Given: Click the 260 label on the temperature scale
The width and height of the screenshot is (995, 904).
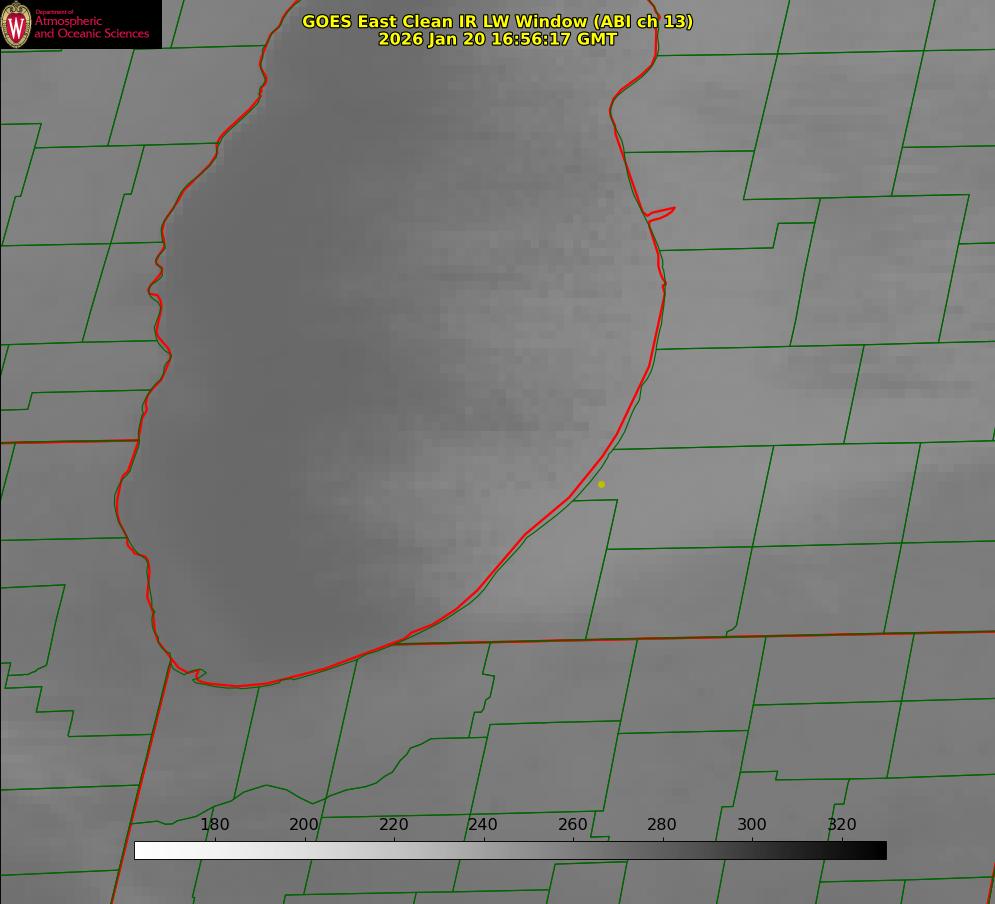Looking at the screenshot, I should (x=573, y=825).
